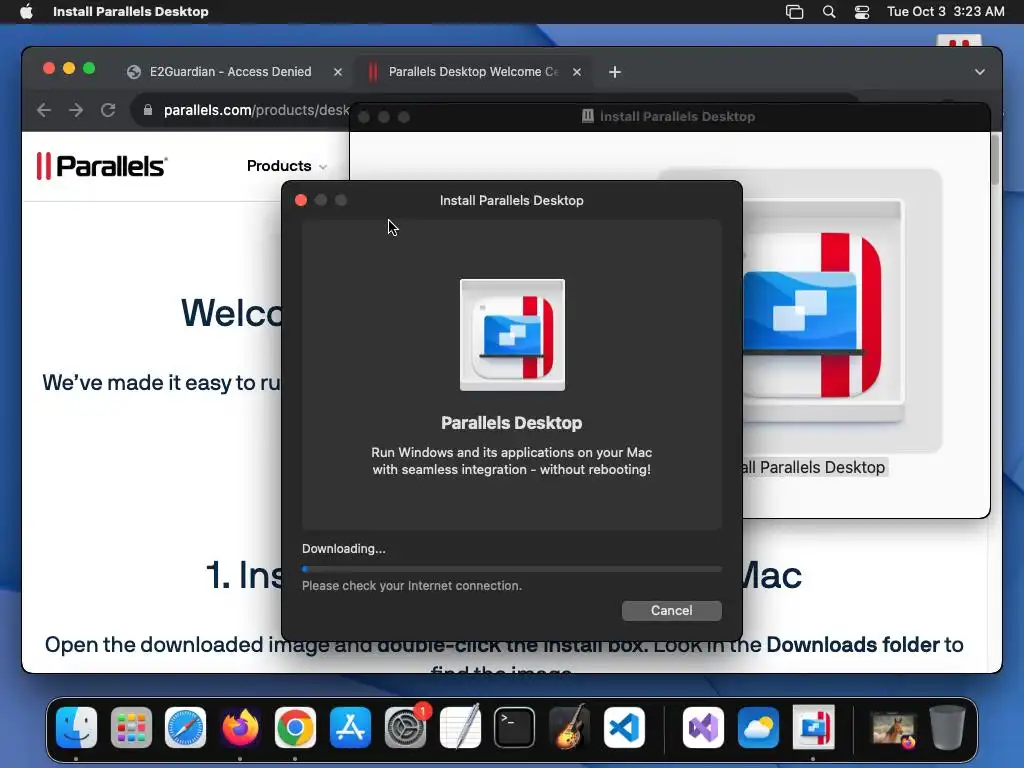Switch to Google Chrome in the Dock

coord(295,728)
